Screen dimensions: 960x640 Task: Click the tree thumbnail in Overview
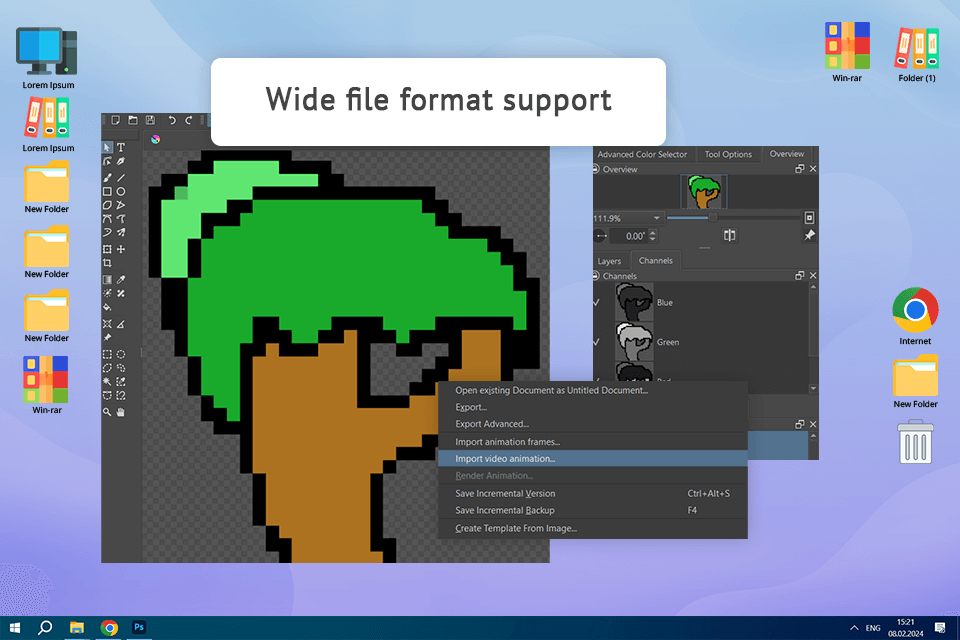(x=704, y=192)
